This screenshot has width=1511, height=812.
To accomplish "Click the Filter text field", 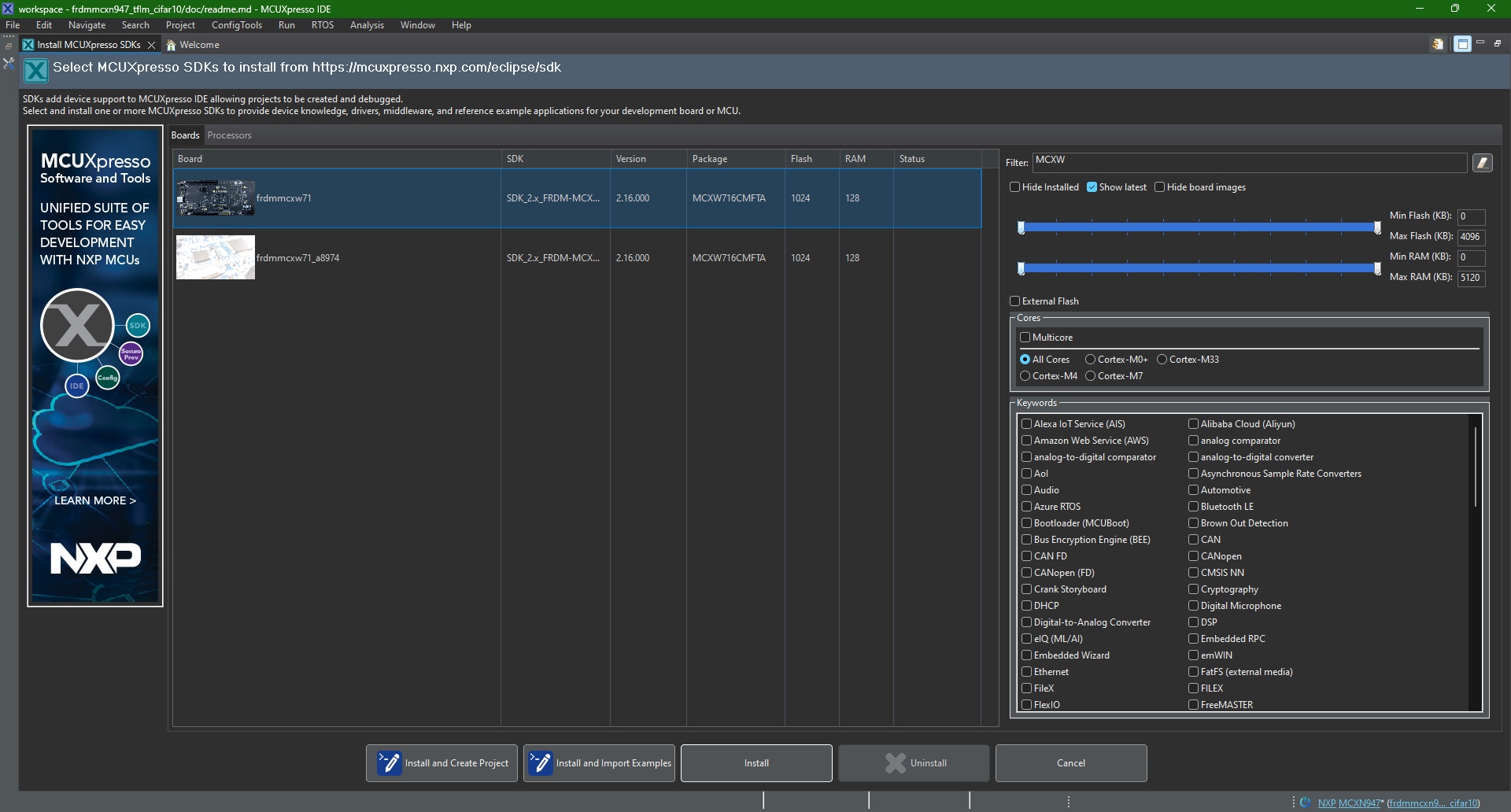I will 1250,163.
